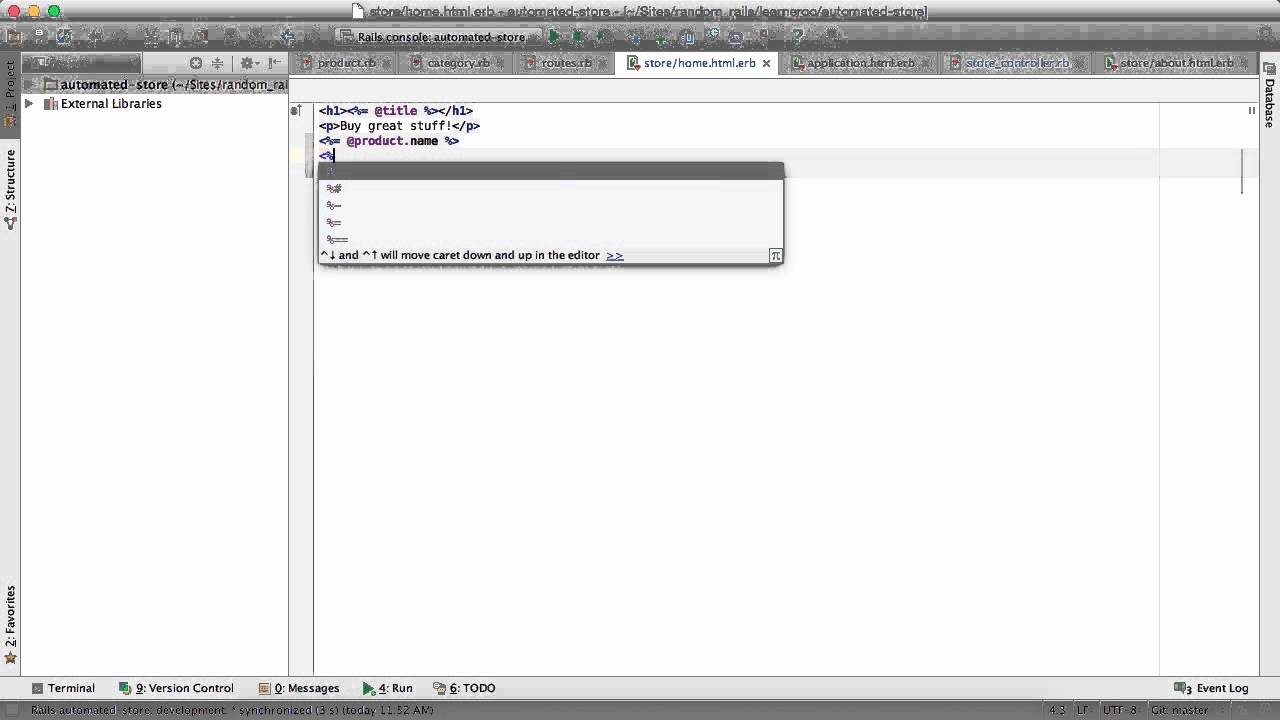
Task: Close the store/home.html.erb tab
Action: pos(767,63)
